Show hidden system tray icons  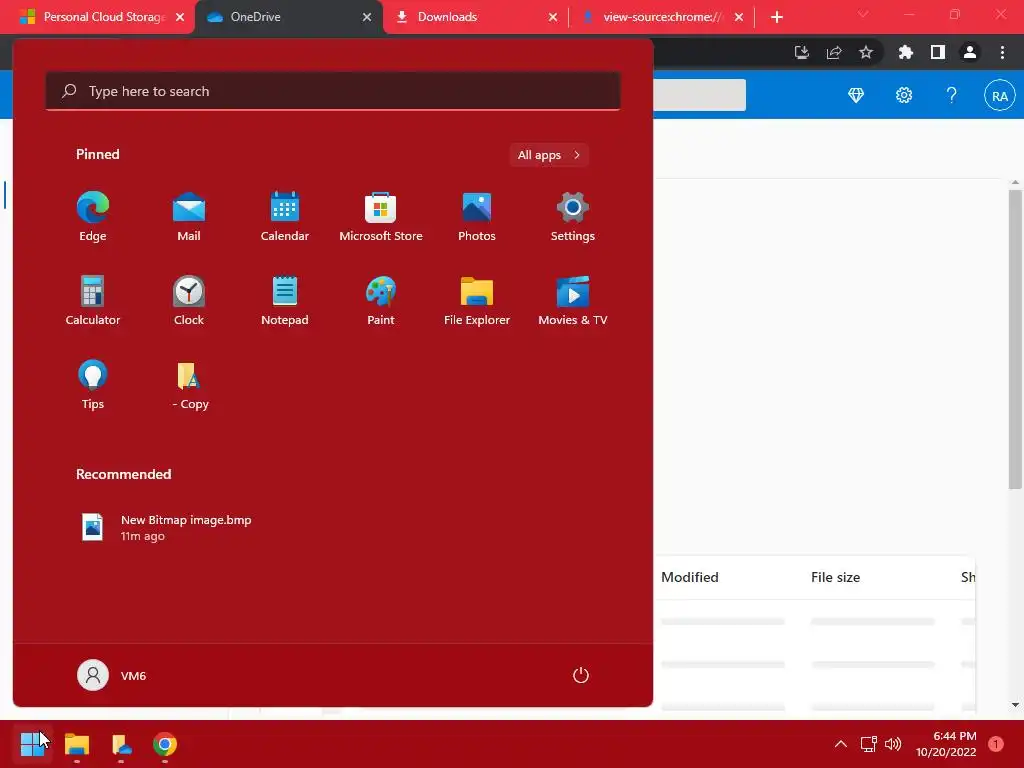pos(841,744)
